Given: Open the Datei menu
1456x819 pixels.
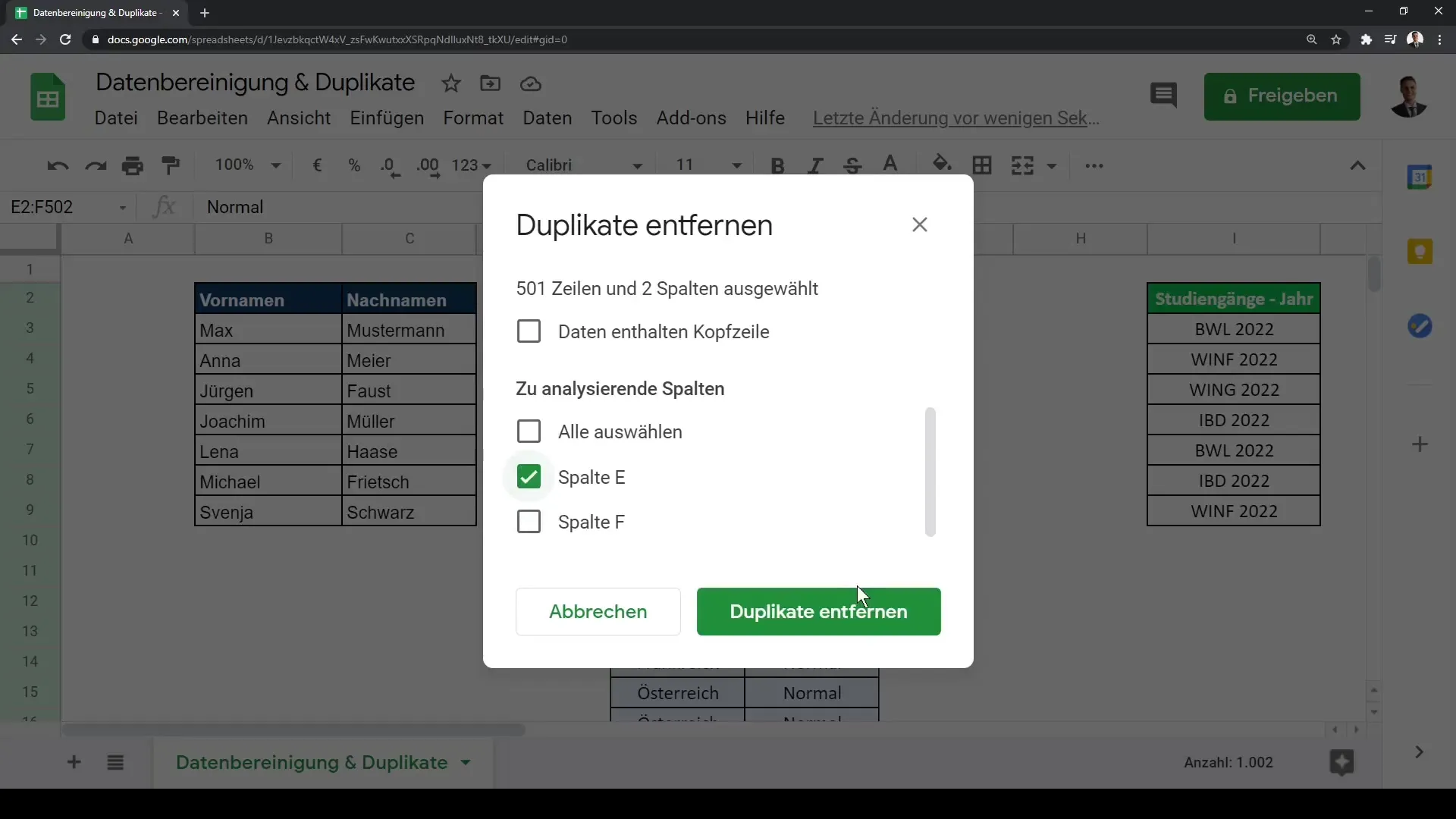Looking at the screenshot, I should click(116, 118).
